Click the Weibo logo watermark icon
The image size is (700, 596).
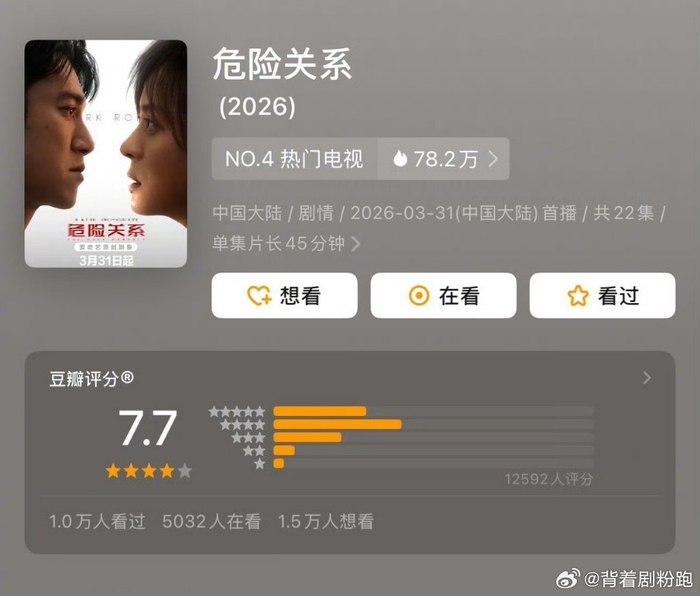[x=567, y=579]
